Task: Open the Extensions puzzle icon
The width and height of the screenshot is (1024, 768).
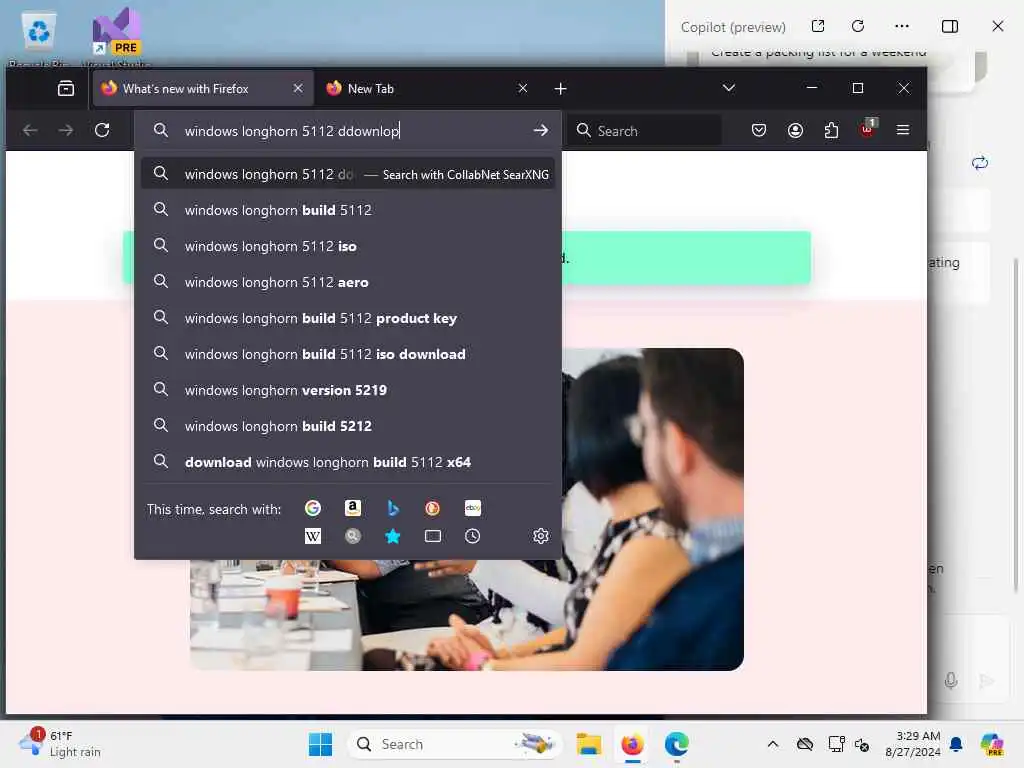Action: pos(831,131)
